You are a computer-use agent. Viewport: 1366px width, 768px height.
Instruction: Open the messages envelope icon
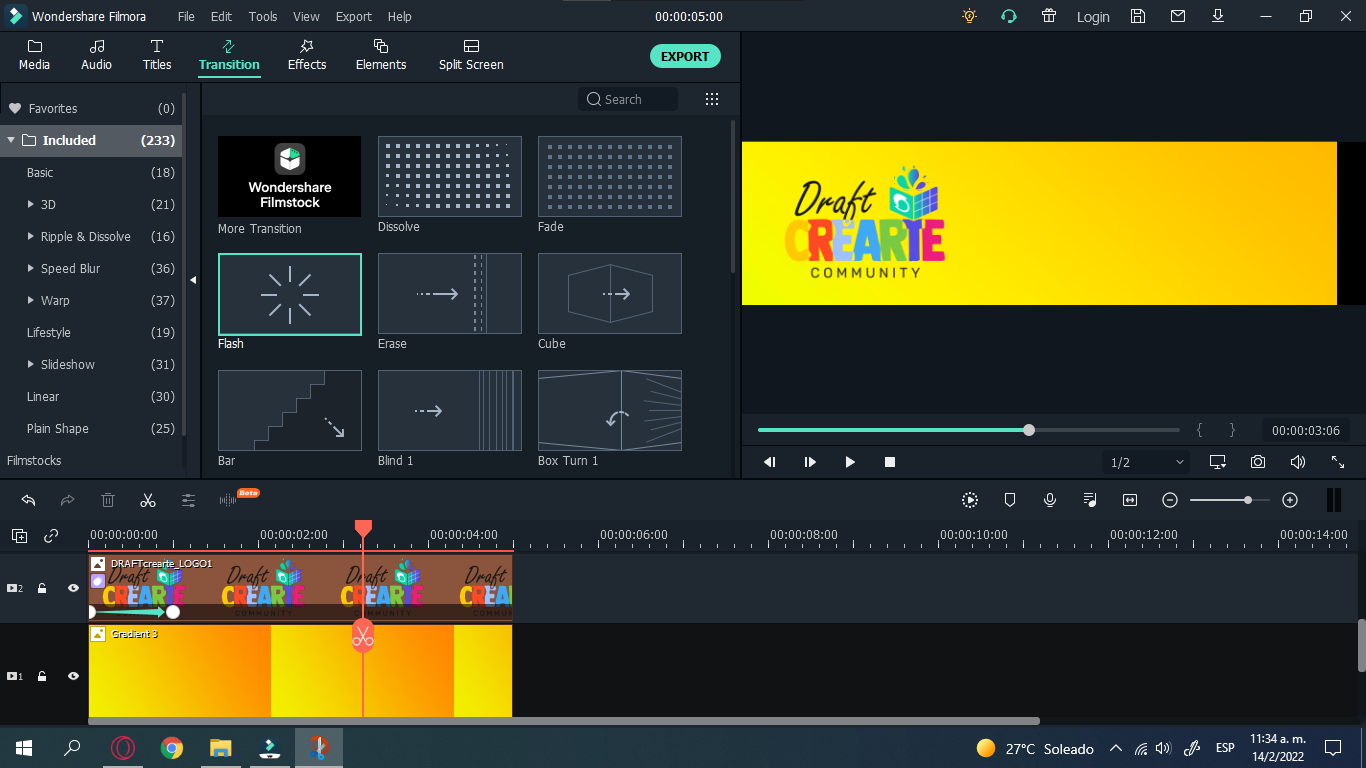[1178, 16]
